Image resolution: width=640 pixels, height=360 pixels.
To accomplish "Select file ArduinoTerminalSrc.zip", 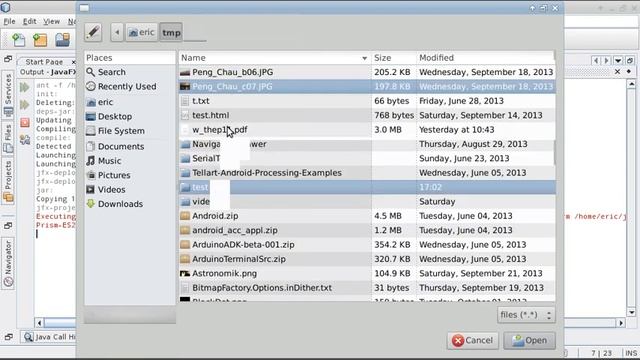I will pos(367,259).
